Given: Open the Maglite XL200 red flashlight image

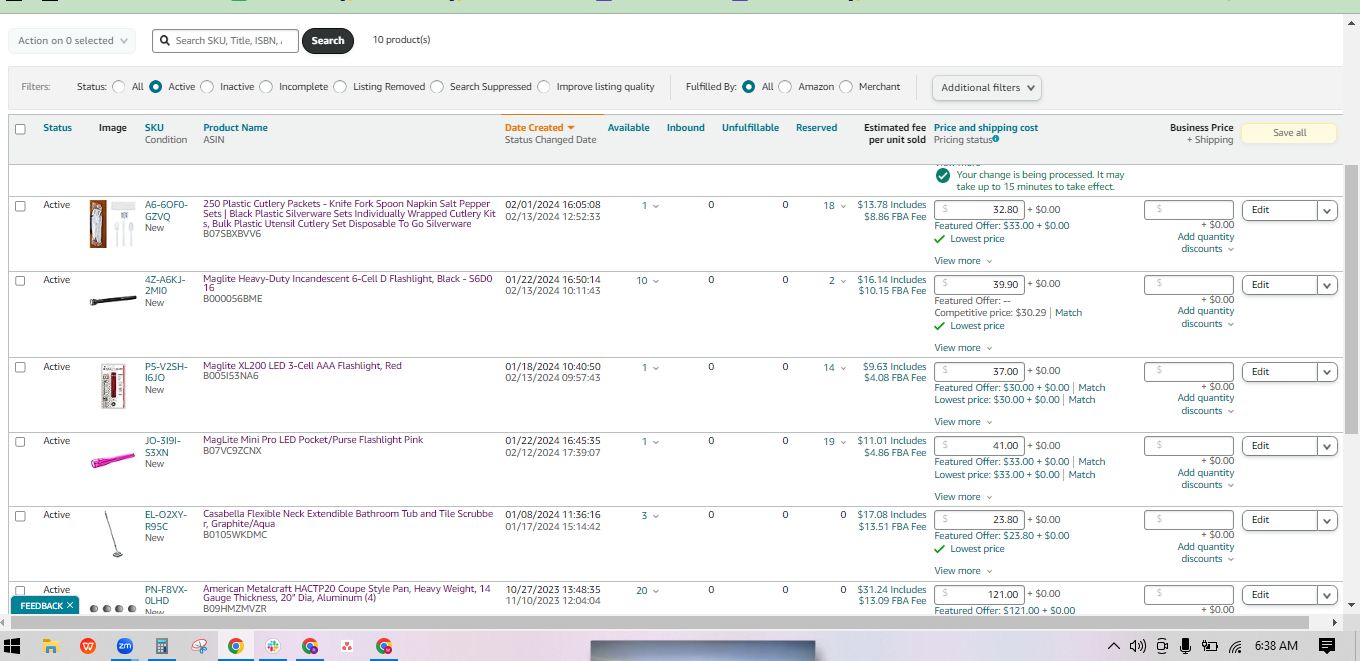Looking at the screenshot, I should coord(112,386).
